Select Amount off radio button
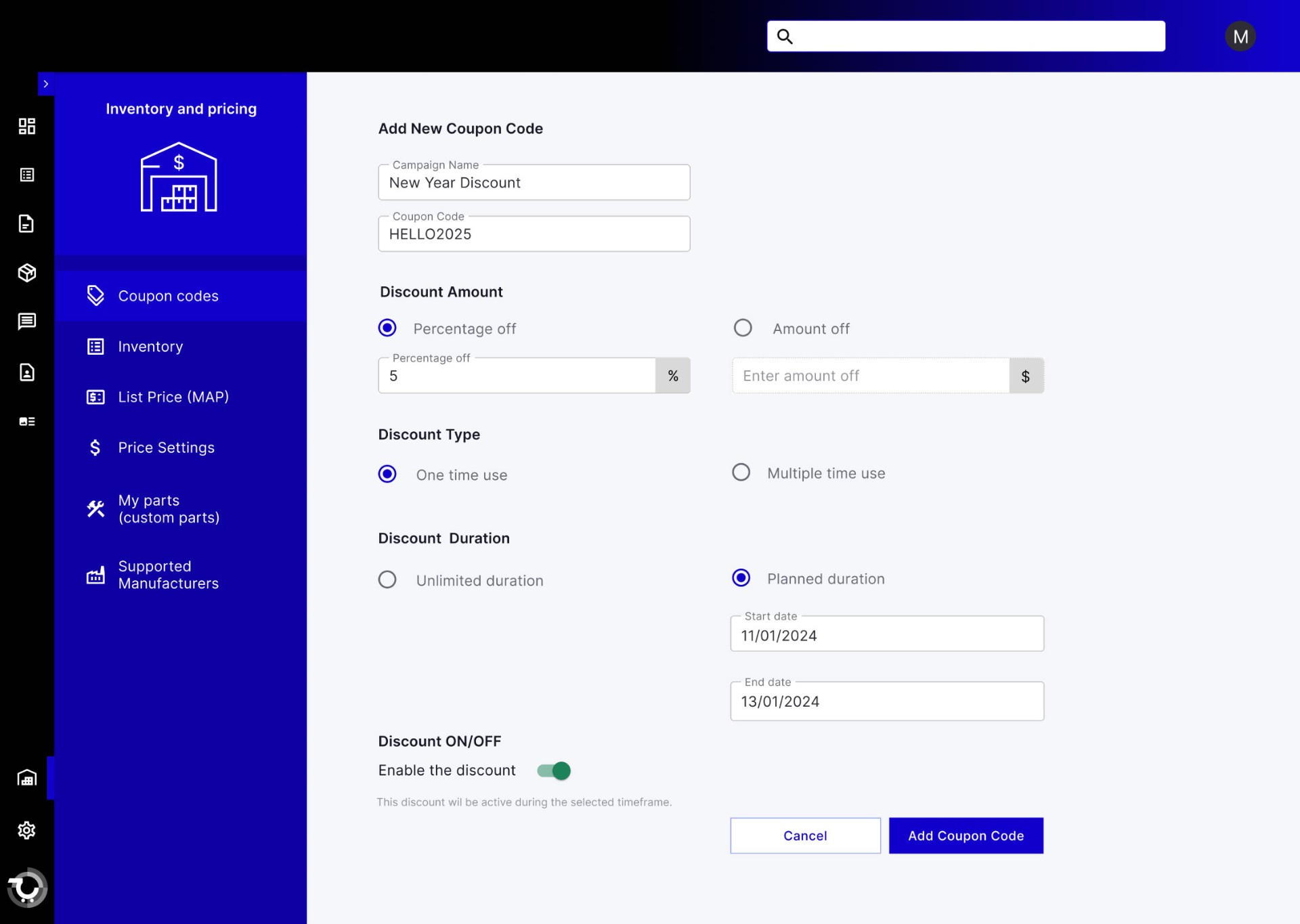Image resolution: width=1300 pixels, height=924 pixels. click(x=743, y=328)
